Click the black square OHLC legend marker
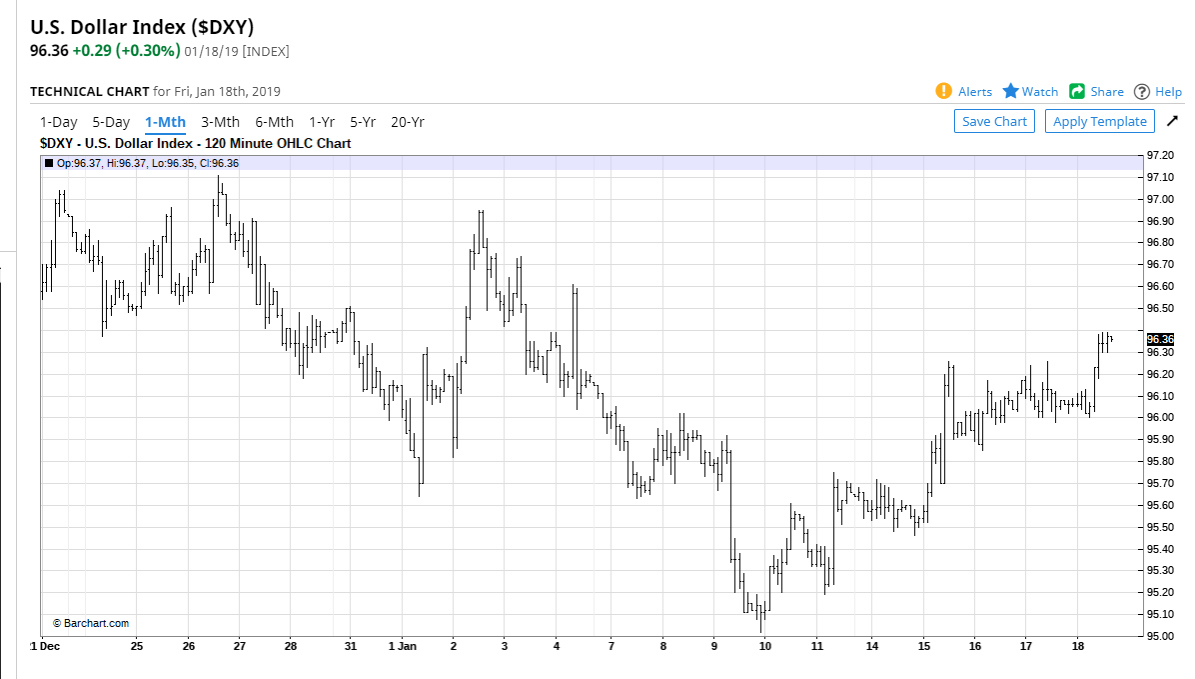The height and width of the screenshot is (679, 1195). (x=49, y=163)
